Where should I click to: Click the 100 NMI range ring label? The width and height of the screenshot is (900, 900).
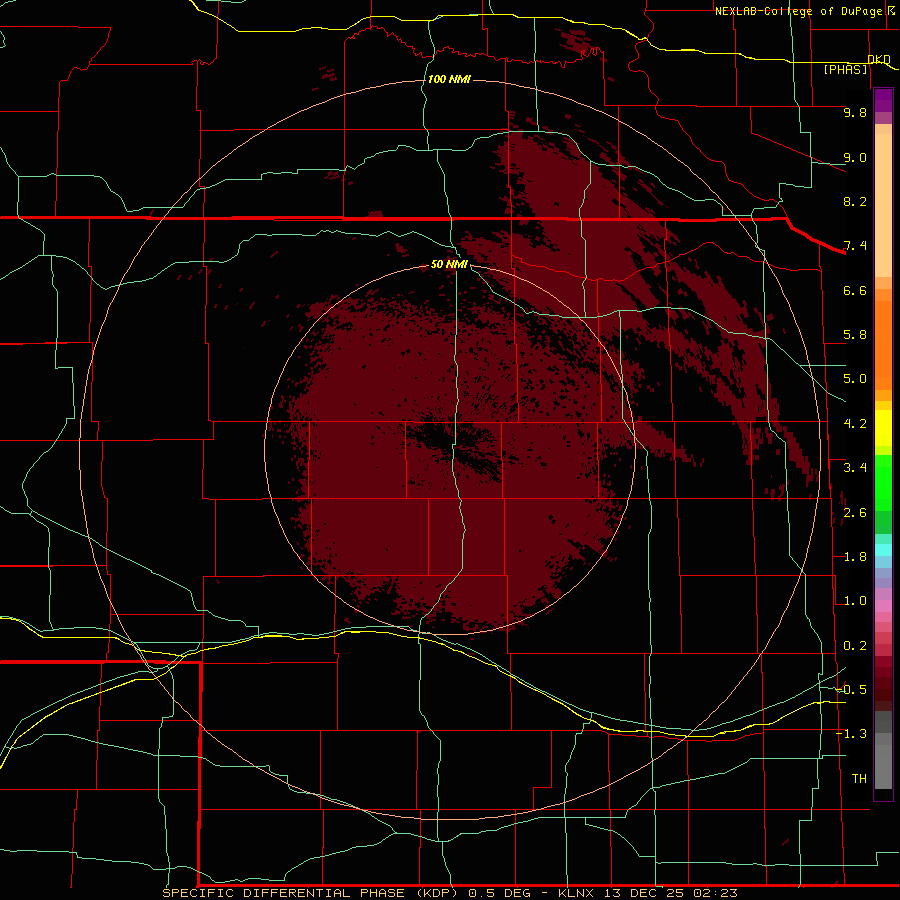click(449, 79)
